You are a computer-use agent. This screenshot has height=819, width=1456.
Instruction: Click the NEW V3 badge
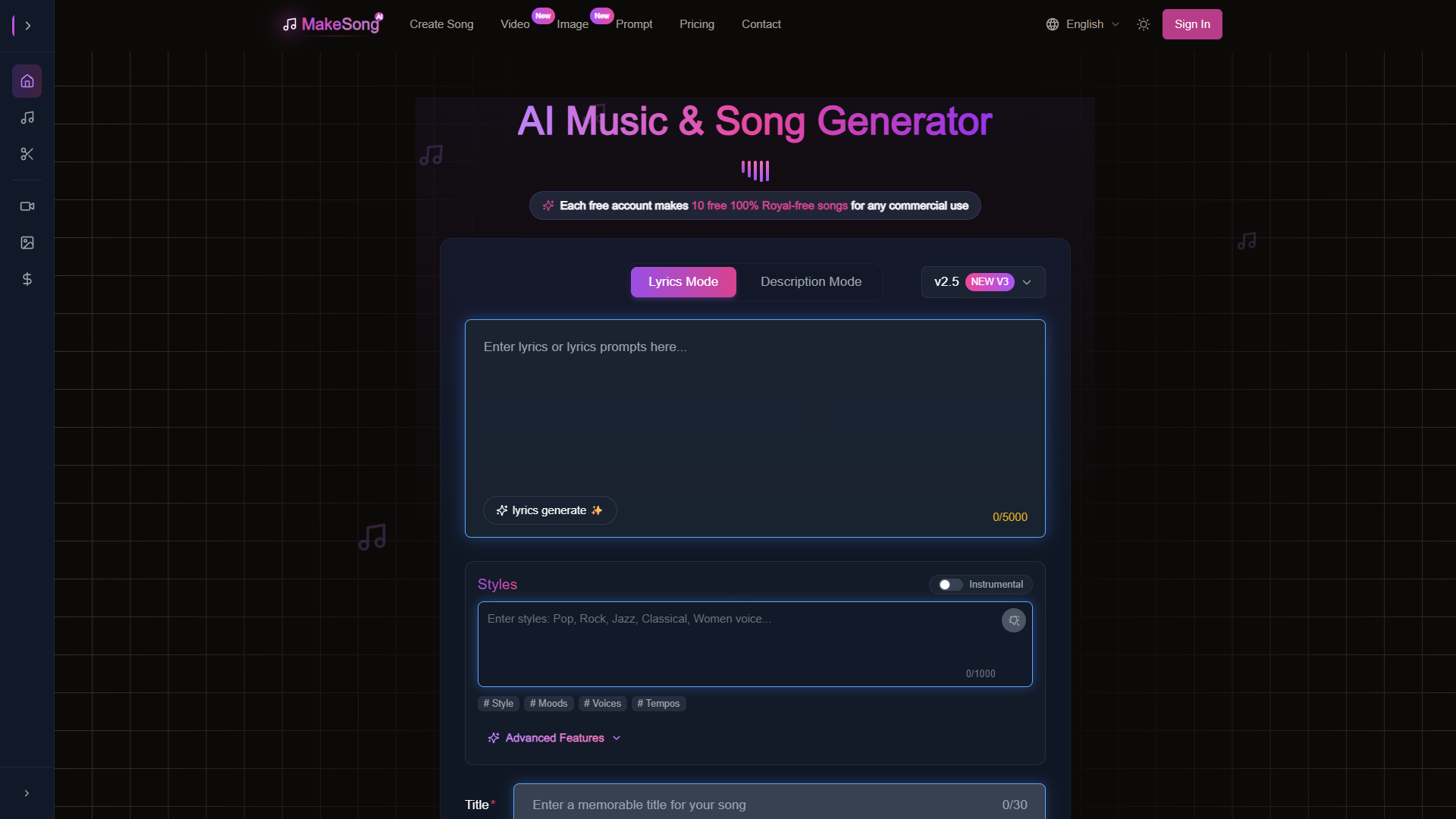pos(990,282)
